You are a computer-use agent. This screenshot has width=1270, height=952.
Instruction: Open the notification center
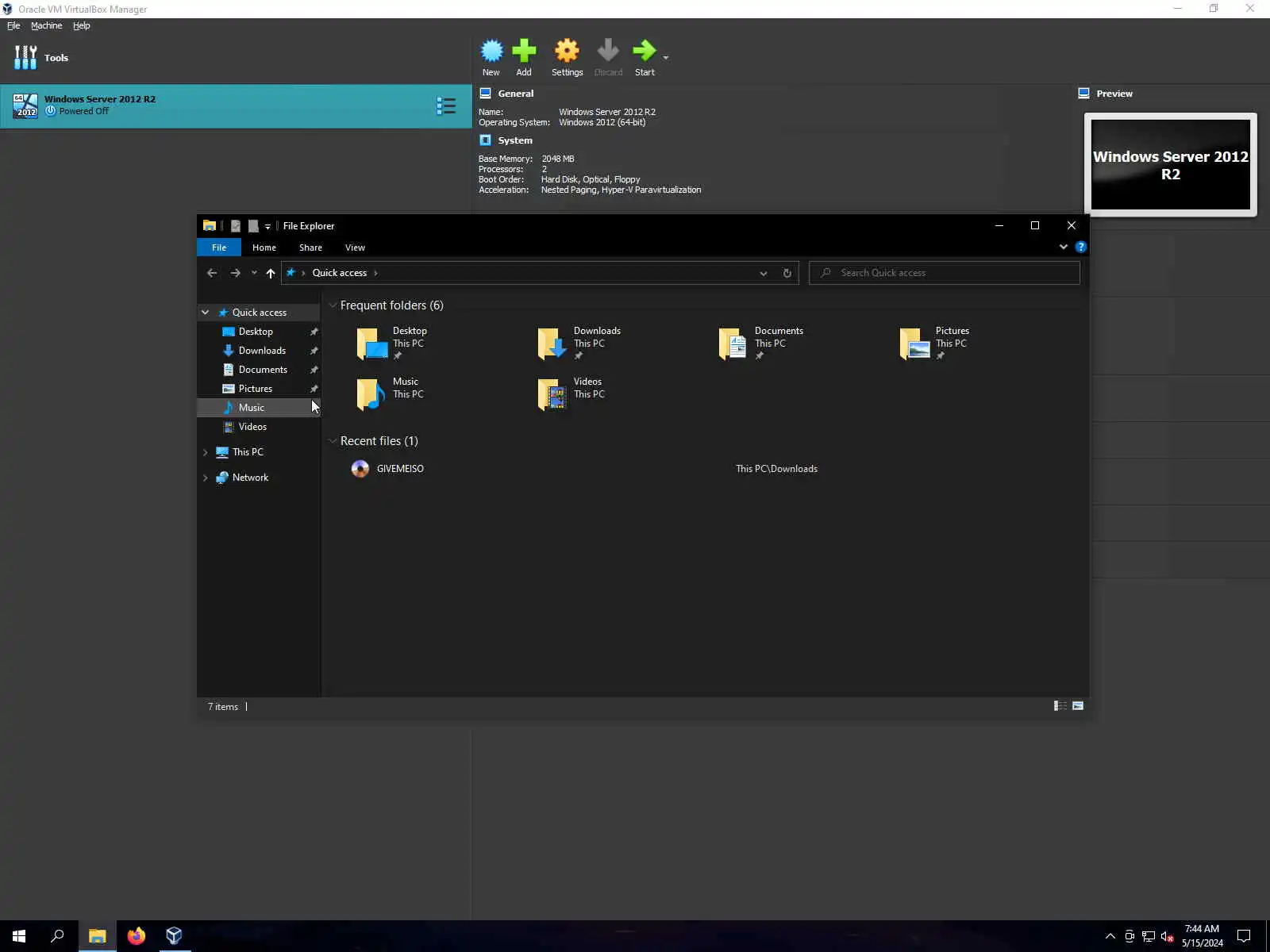[x=1244, y=936]
